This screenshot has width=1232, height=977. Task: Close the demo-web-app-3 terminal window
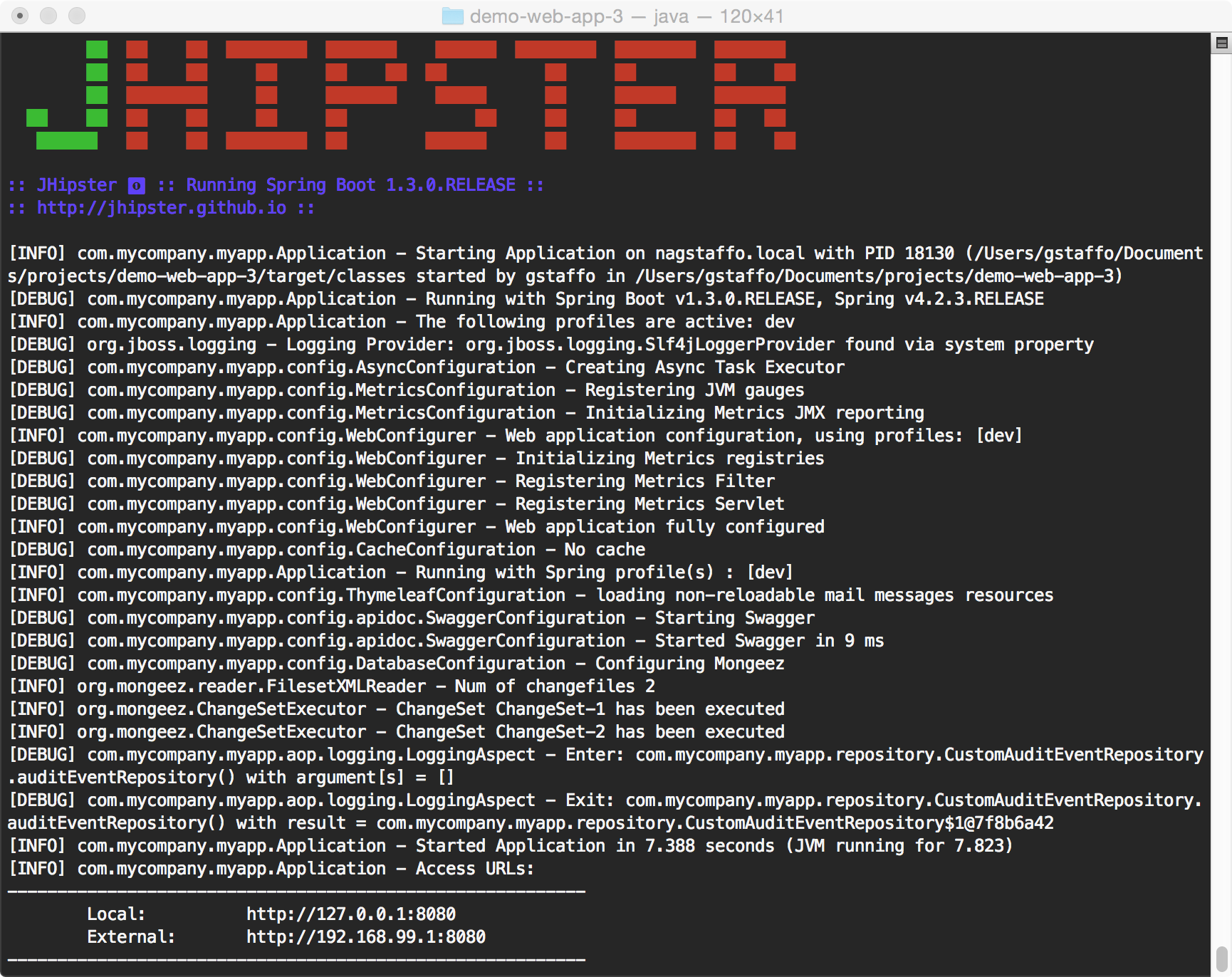click(20, 16)
